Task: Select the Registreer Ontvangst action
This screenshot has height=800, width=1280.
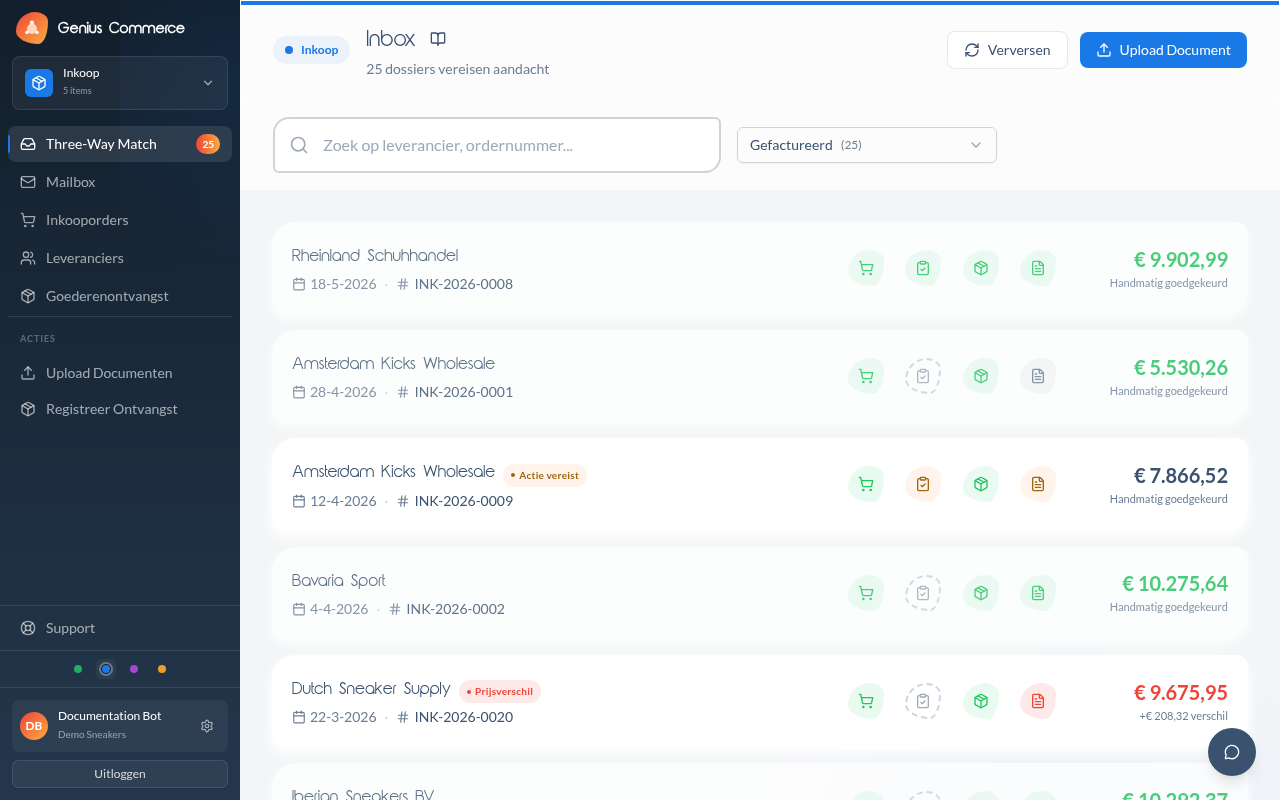Action: [120, 409]
